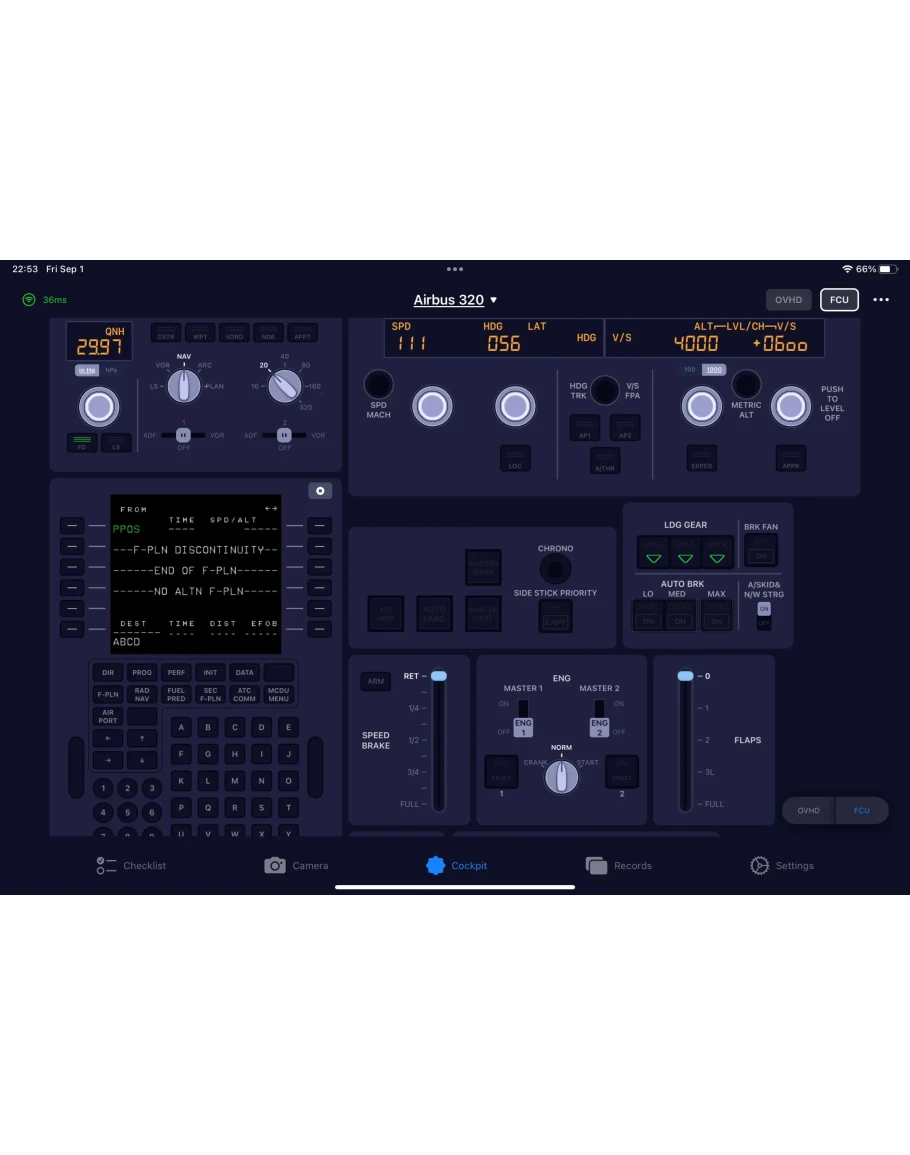This screenshot has width=910, height=1155.
Task: Select the Cockpit tab
Action: click(456, 866)
